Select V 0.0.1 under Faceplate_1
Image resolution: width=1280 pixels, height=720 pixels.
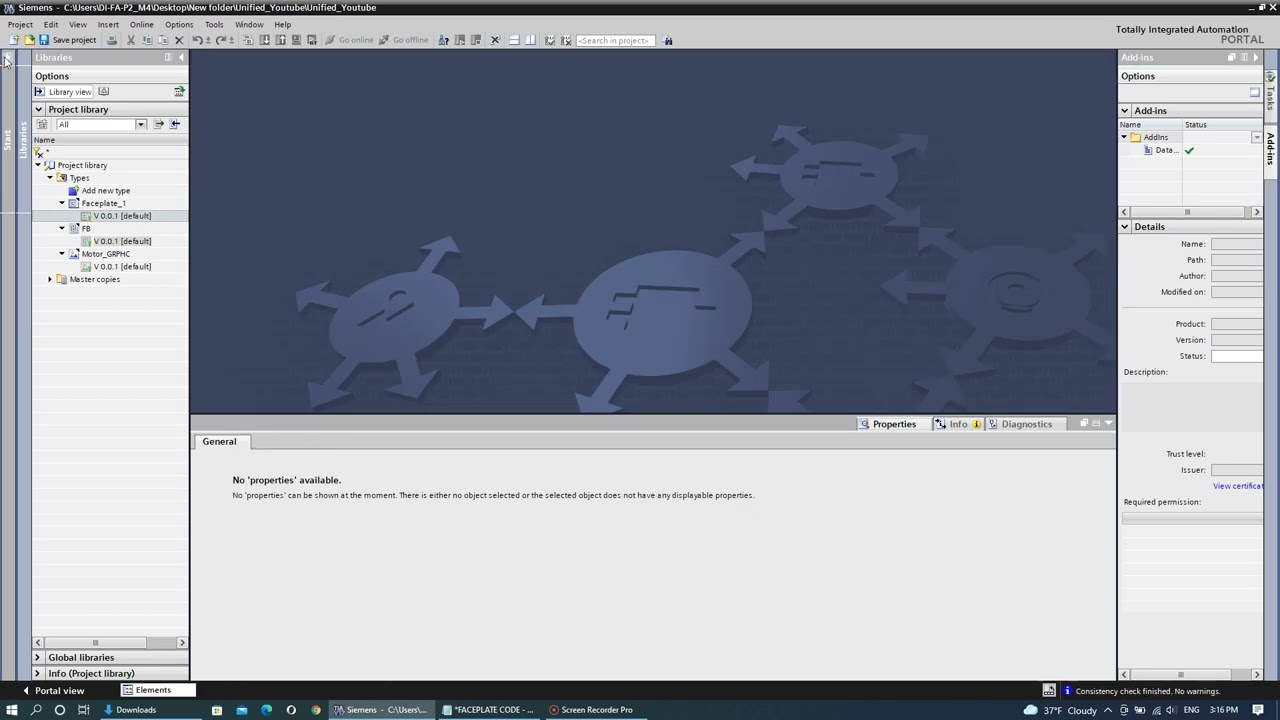click(x=122, y=216)
